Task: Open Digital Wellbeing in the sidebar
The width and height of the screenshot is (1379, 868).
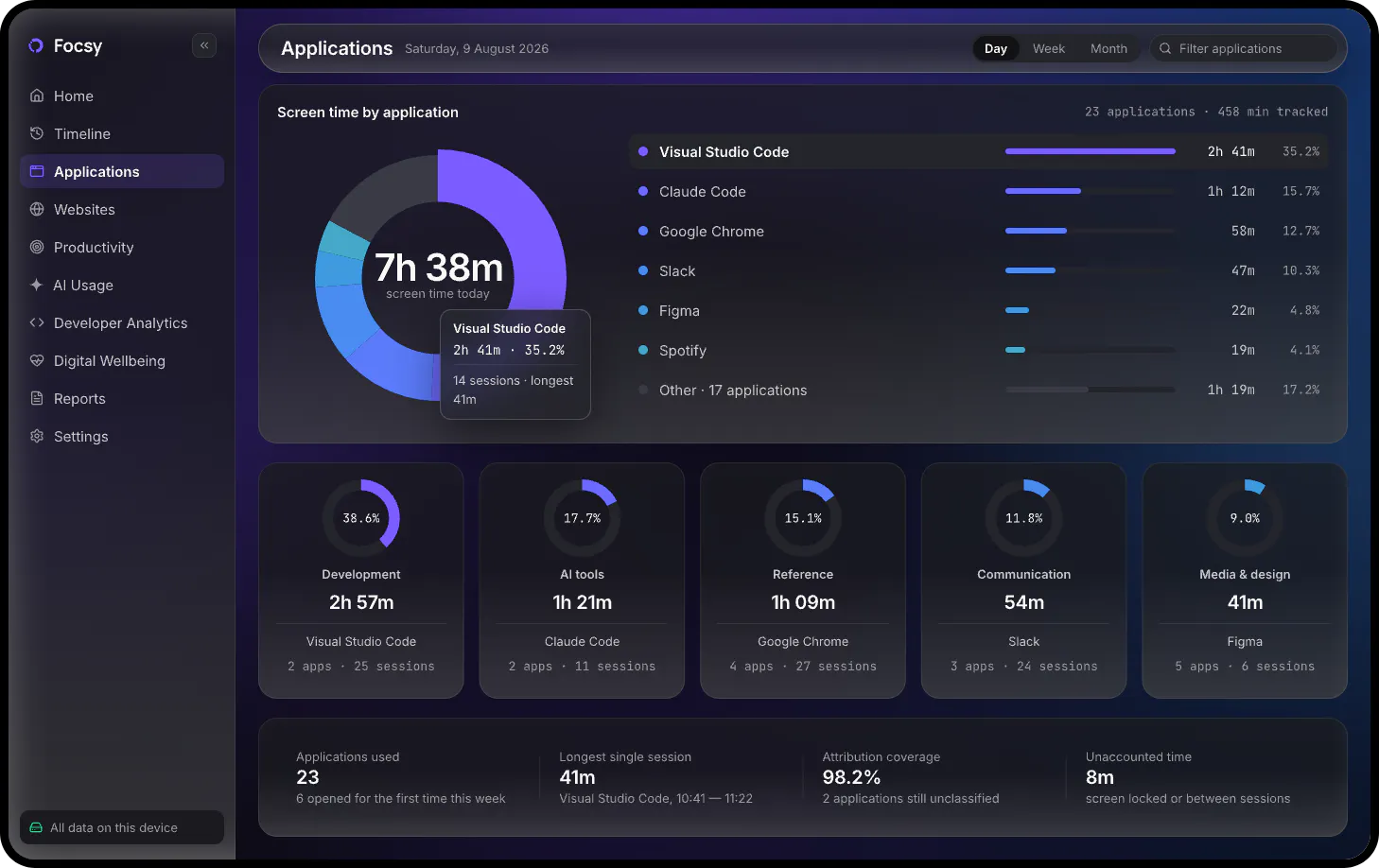Action: click(122, 360)
